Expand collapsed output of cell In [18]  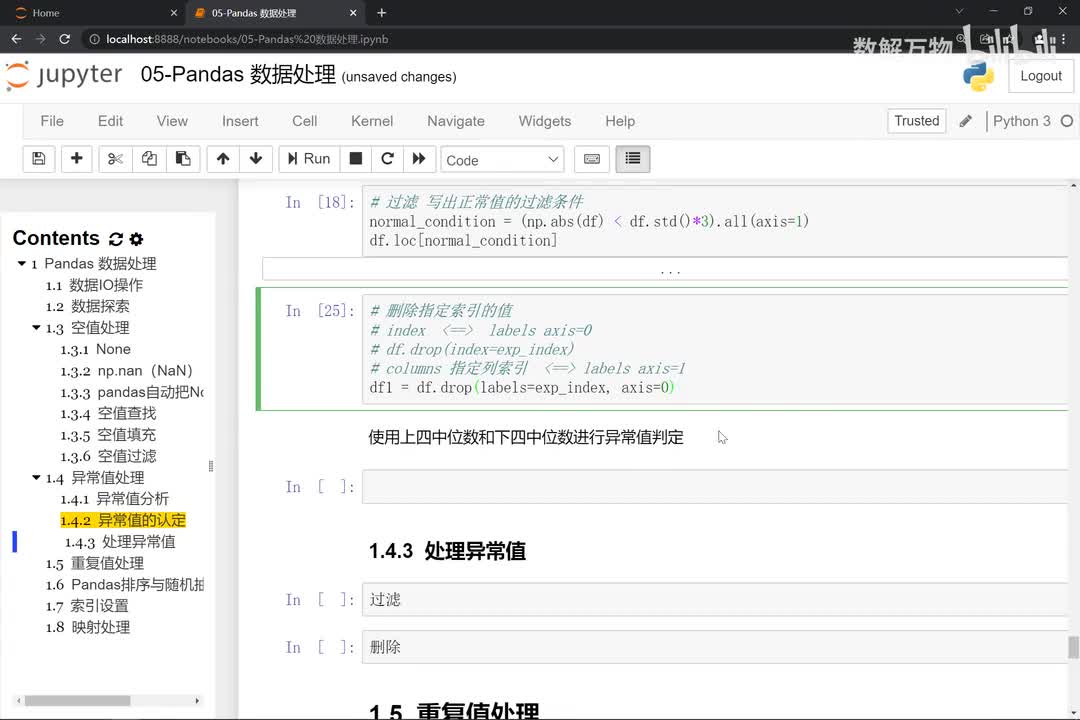pyautogui.click(x=665, y=269)
